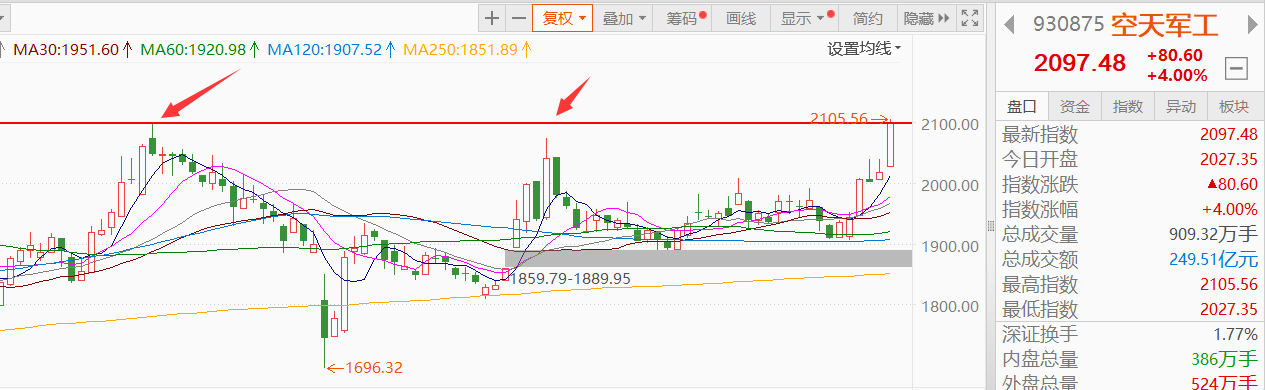
Task: Open 设置均线 settings dropdown
Action: coord(864,48)
